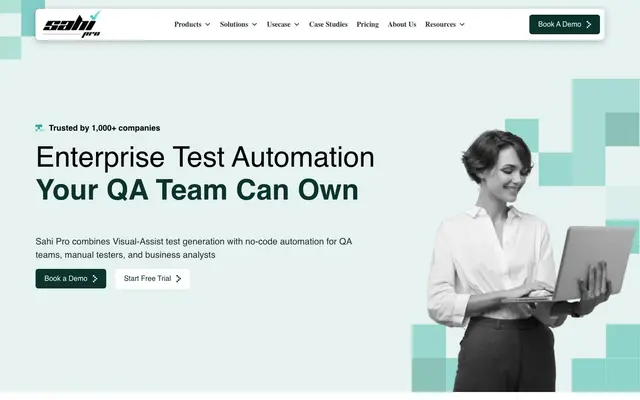Open the Usecase dropdown

click(283, 24)
